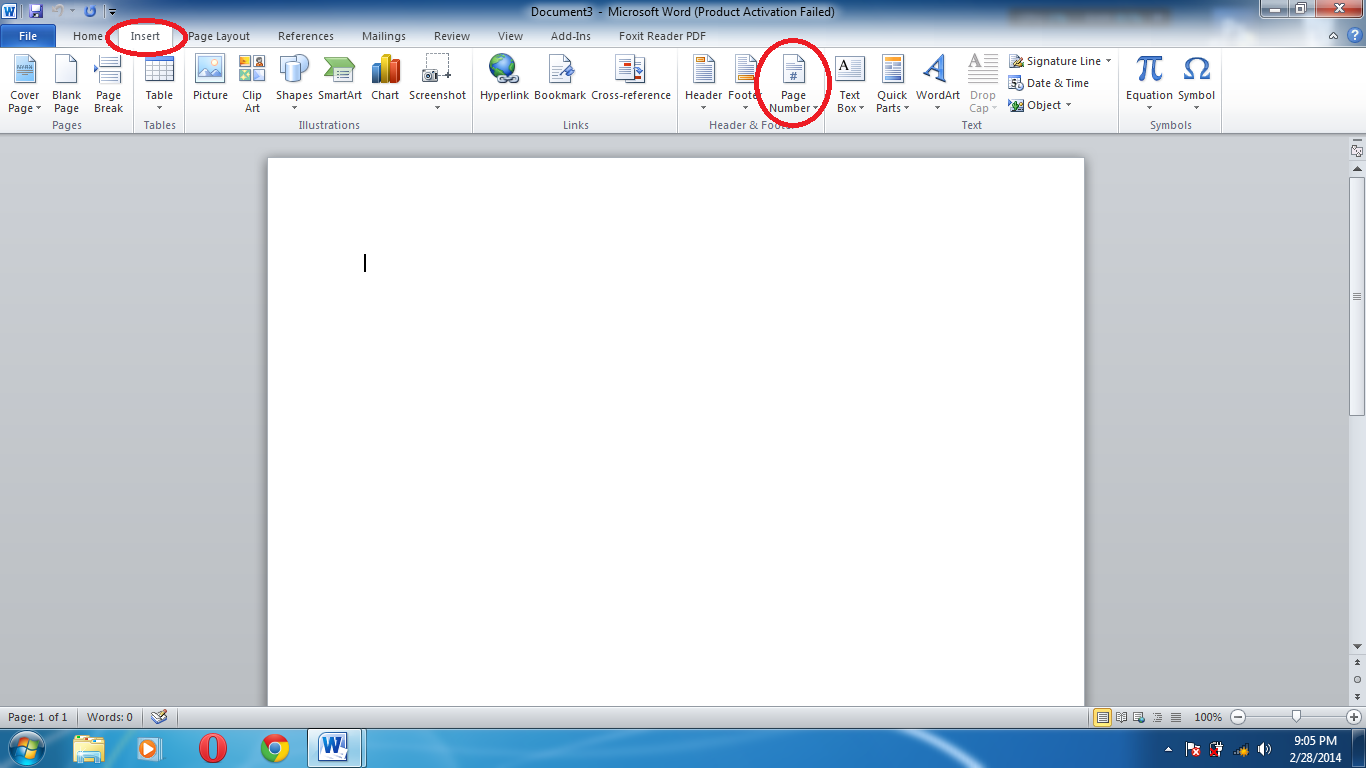Switch to the Home tab
This screenshot has width=1366, height=768.
pyautogui.click(x=88, y=36)
